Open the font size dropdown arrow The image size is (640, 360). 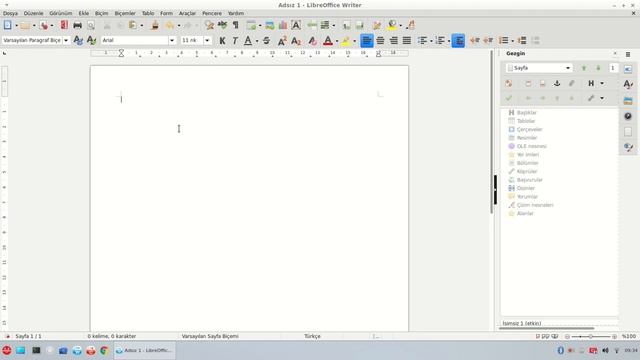[x=207, y=40]
